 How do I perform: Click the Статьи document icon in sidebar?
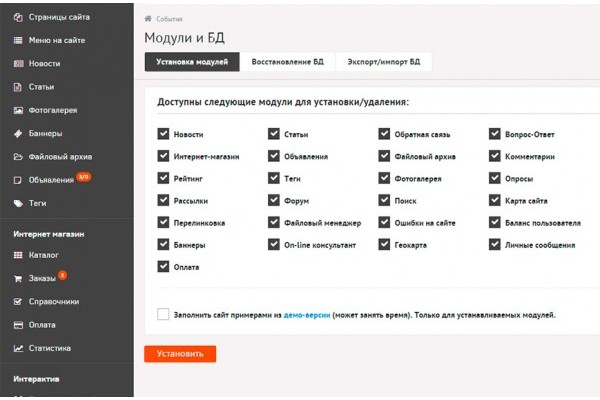(18, 87)
